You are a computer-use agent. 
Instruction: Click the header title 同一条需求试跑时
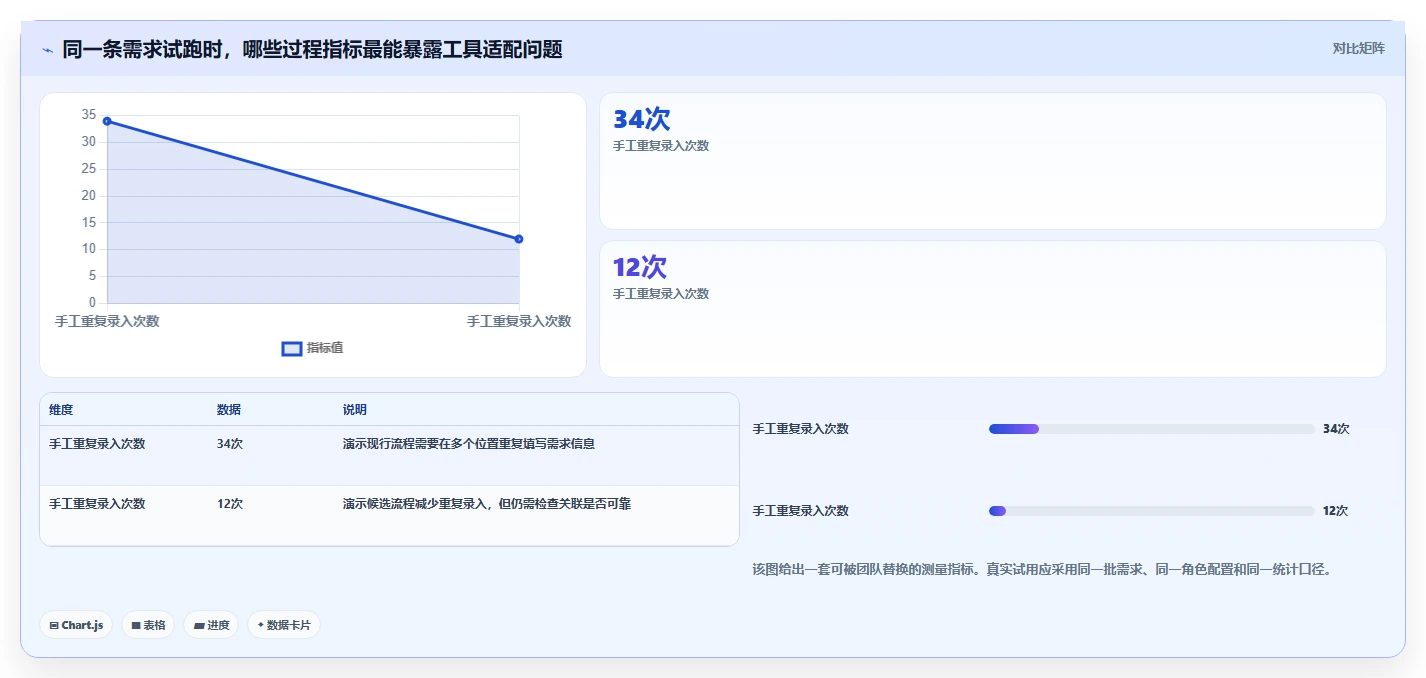click(312, 49)
